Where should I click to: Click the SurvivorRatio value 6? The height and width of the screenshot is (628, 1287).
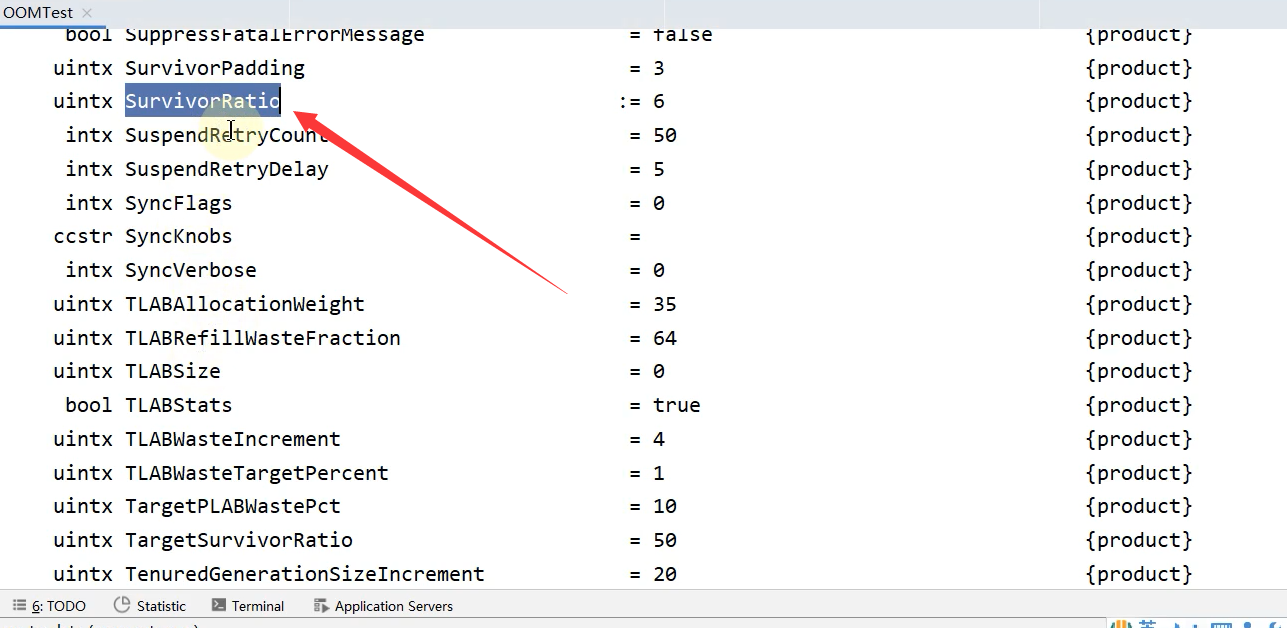659,101
